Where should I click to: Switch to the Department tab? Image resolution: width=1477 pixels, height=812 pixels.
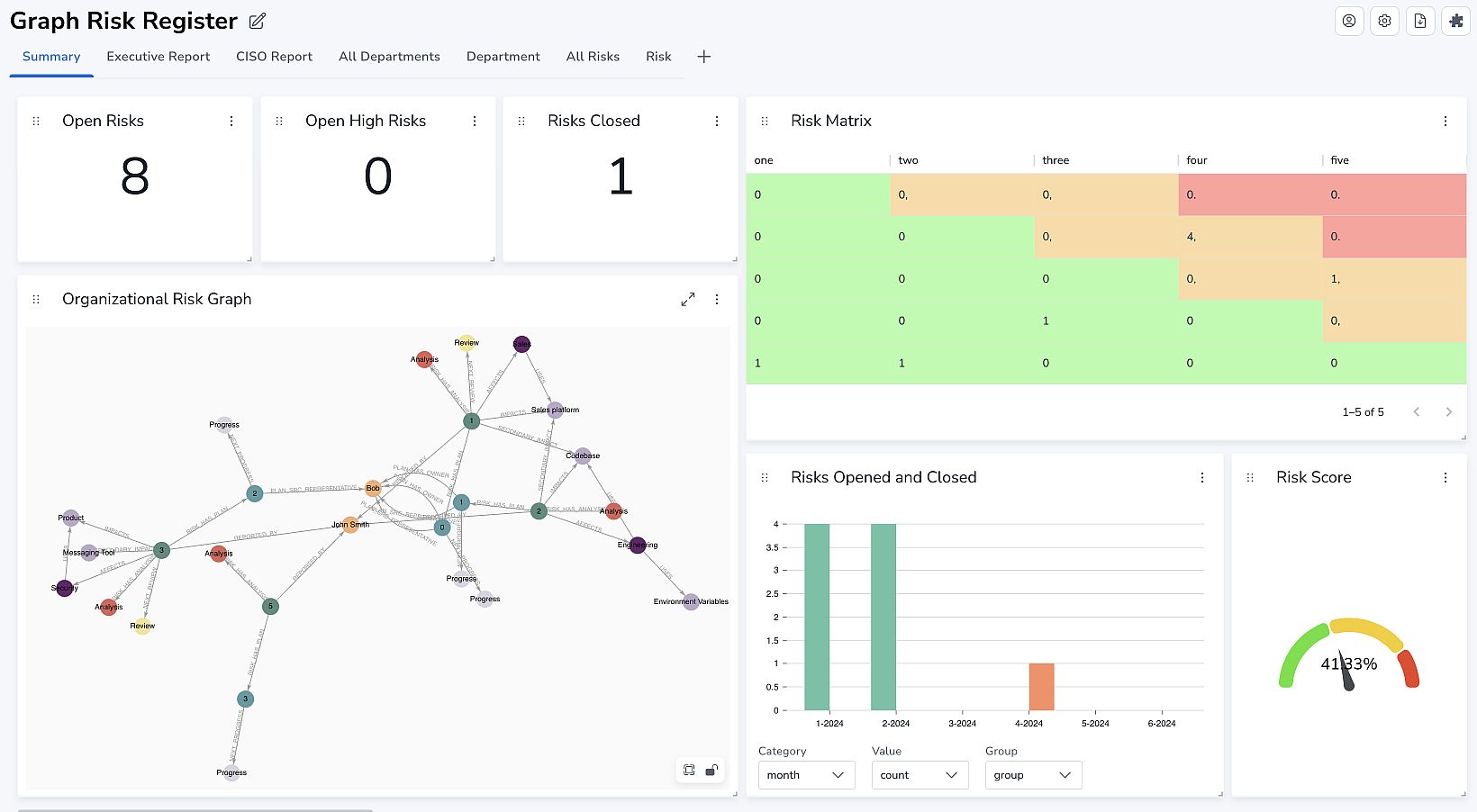tap(503, 57)
